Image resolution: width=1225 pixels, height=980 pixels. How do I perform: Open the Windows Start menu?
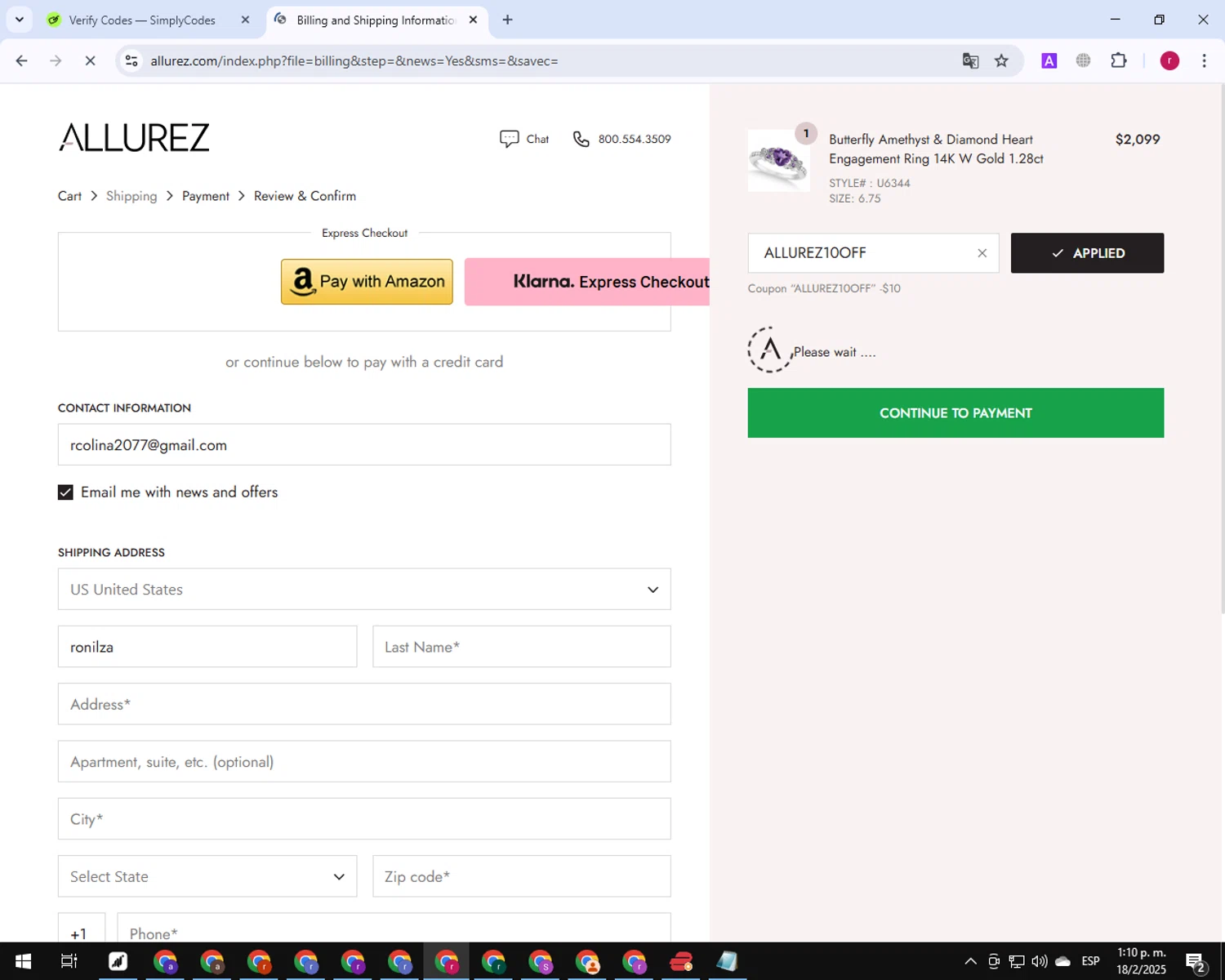[23, 961]
